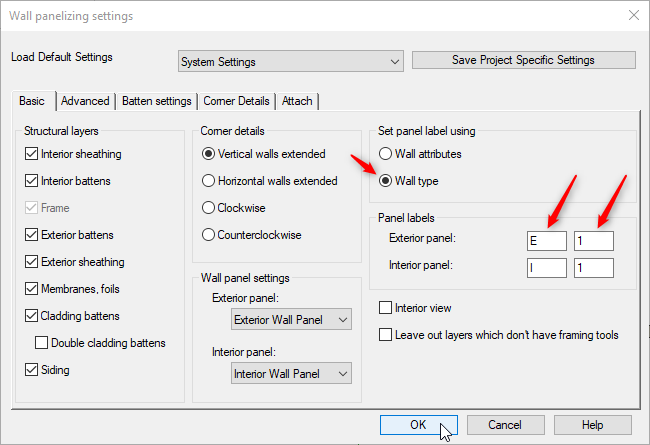Select Wall attributes for panel label
The width and height of the screenshot is (650, 445).
tap(386, 155)
